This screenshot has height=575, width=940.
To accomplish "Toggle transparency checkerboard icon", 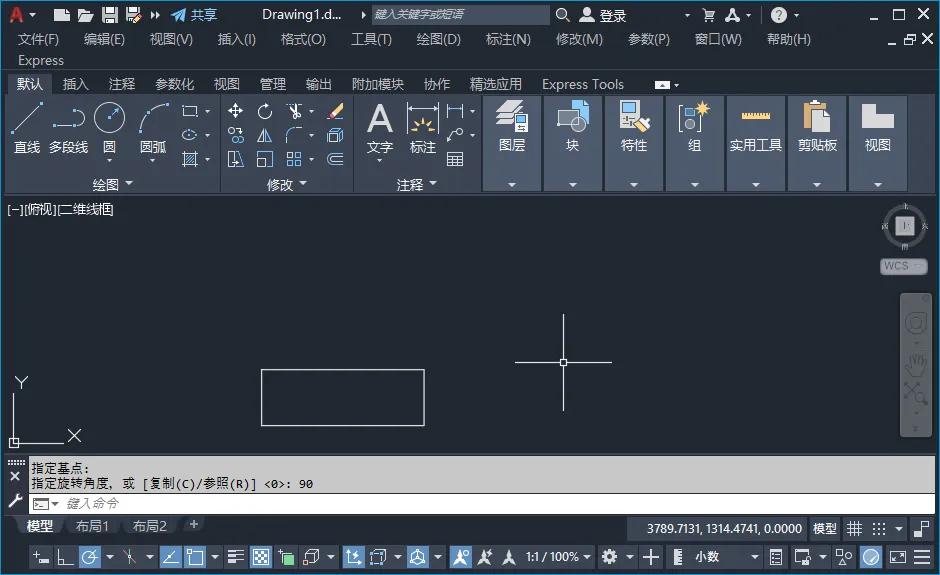I will pos(261,558).
